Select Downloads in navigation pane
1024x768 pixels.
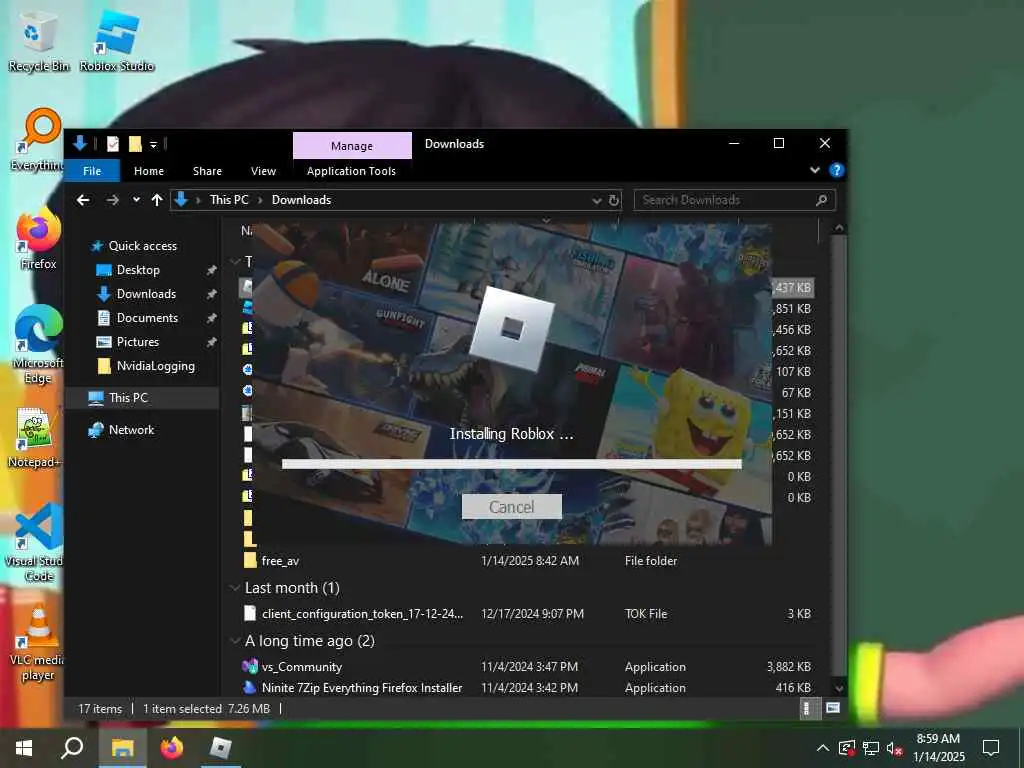[x=146, y=294]
